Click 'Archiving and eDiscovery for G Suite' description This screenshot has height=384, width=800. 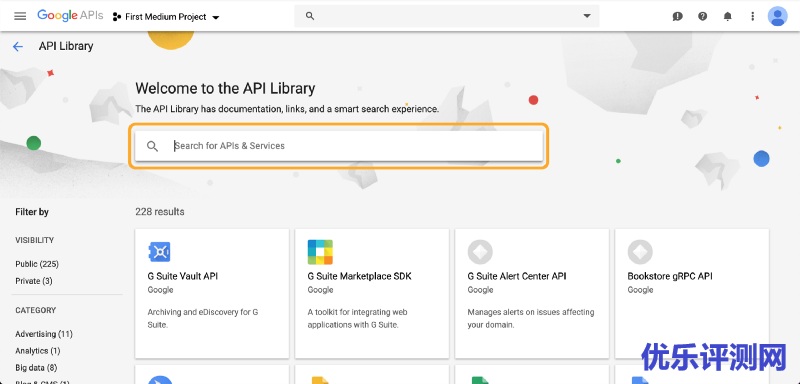(203, 318)
